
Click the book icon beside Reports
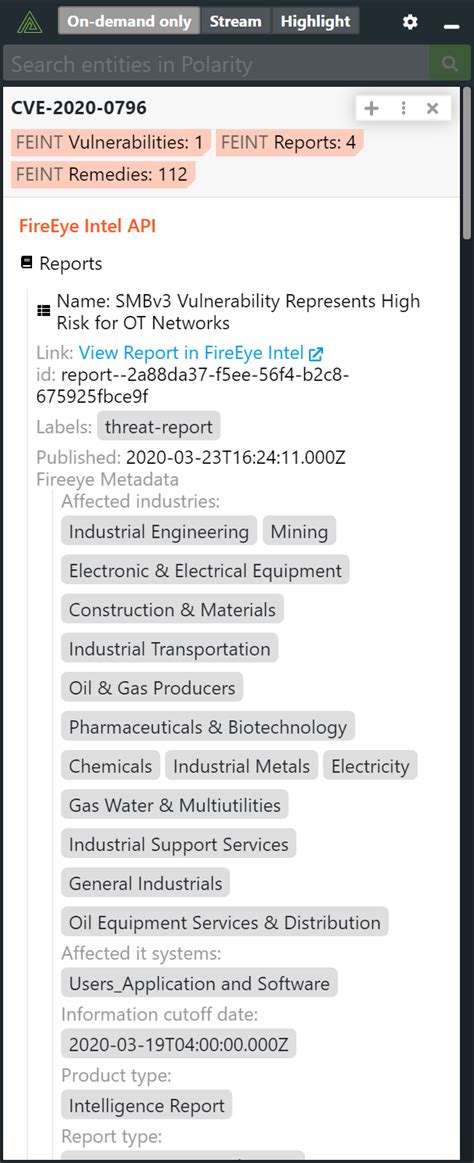(x=27, y=263)
